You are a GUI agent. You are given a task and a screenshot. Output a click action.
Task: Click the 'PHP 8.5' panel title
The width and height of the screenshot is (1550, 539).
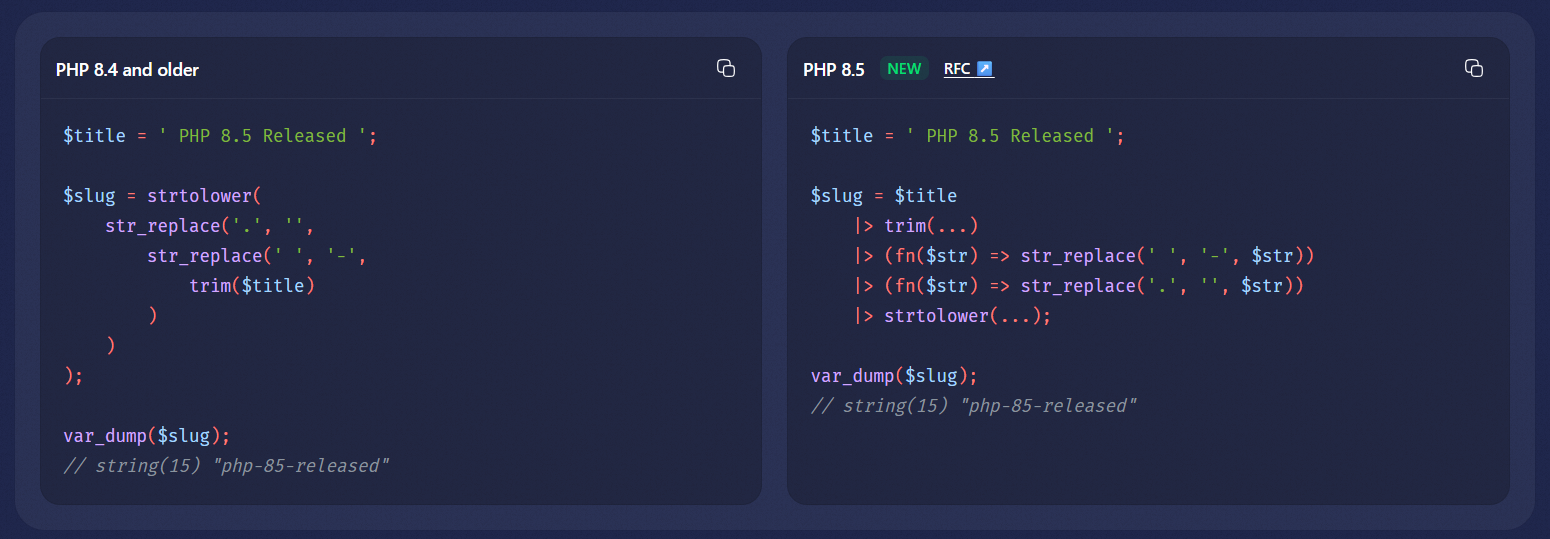833,70
